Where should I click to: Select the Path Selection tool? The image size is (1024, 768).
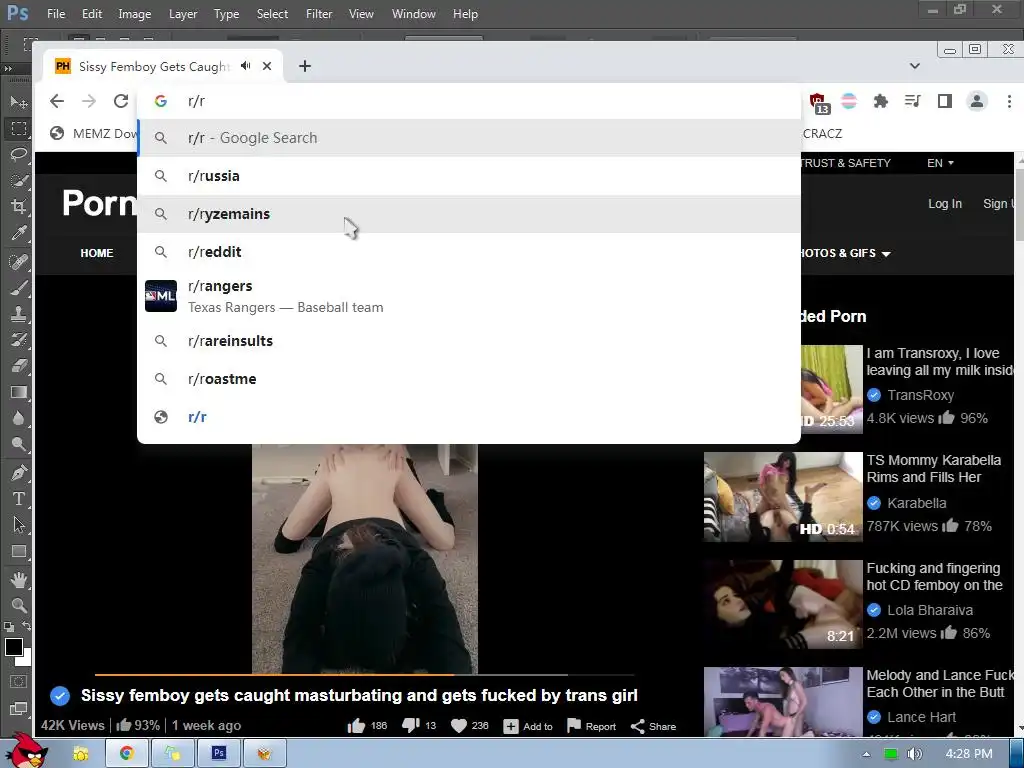[18, 525]
